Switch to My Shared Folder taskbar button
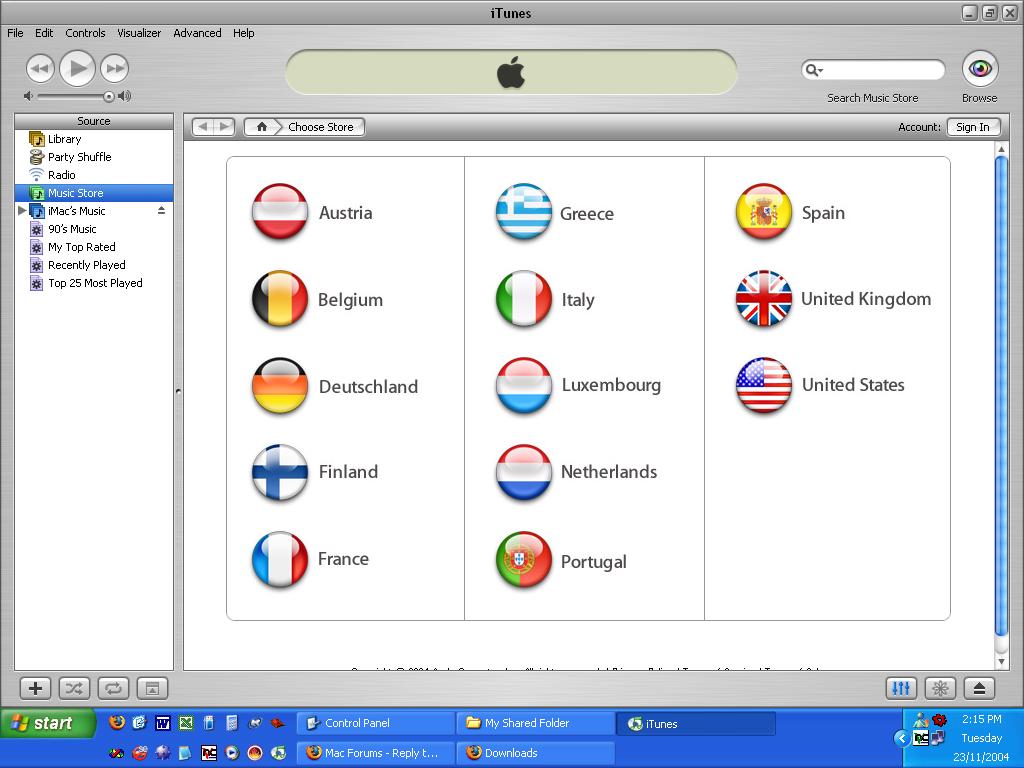This screenshot has width=1024, height=768. [x=536, y=723]
